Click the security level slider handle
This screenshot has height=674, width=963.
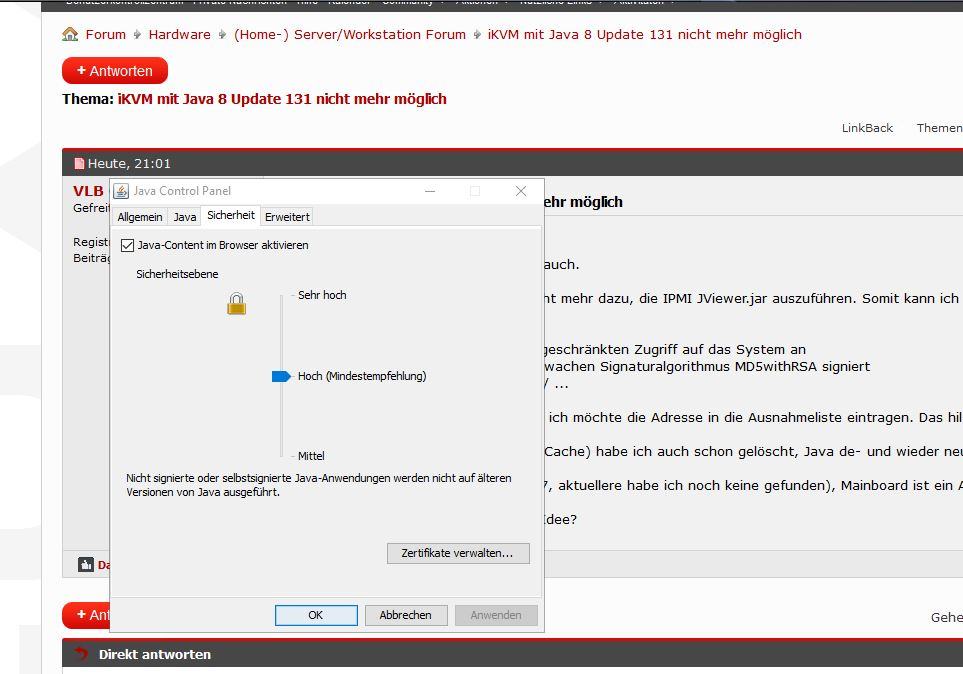pos(281,376)
